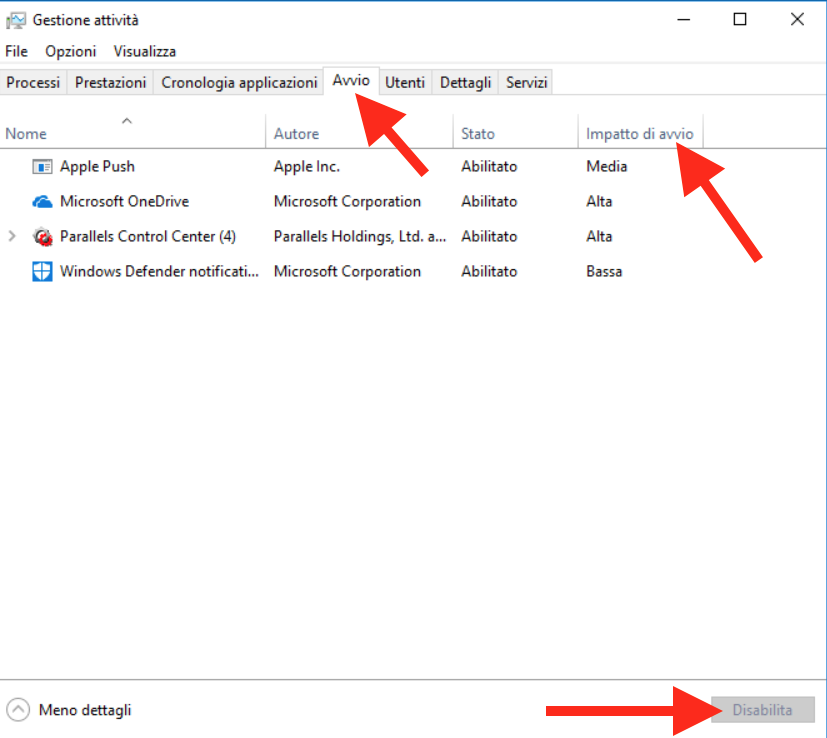Screen dimensions: 827x738
Task: Click the Parallels Control Center icon
Action: pos(42,237)
